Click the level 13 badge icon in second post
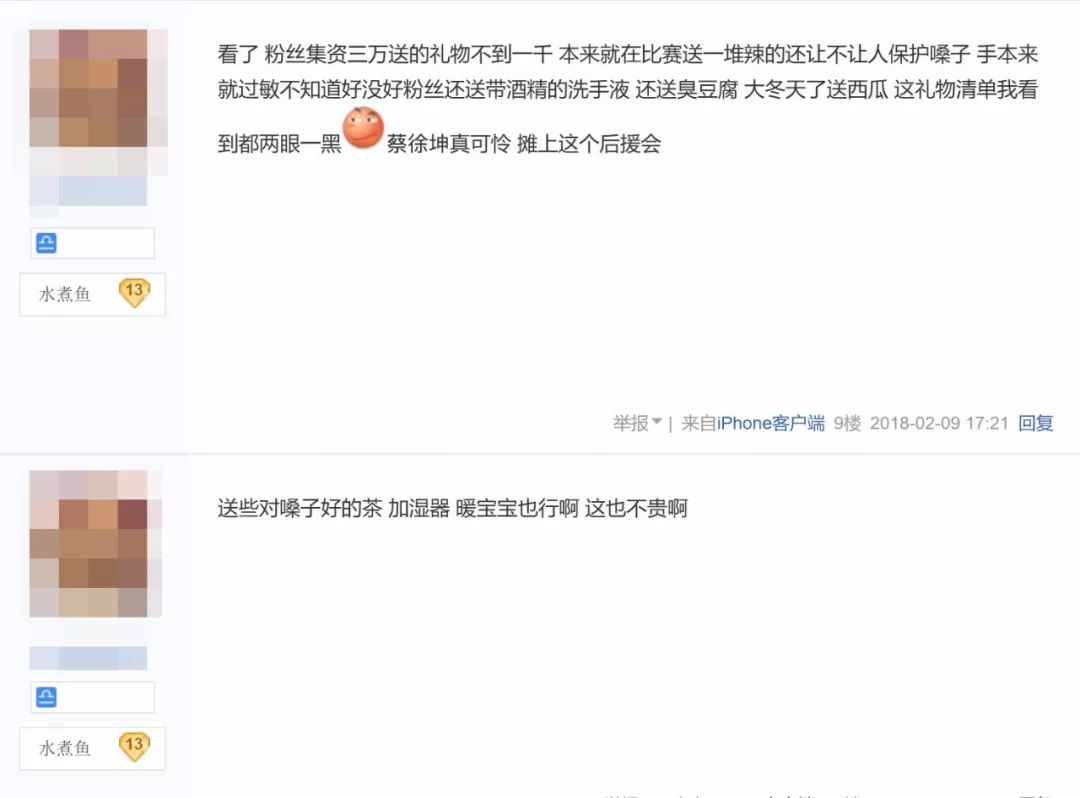 pos(134,746)
